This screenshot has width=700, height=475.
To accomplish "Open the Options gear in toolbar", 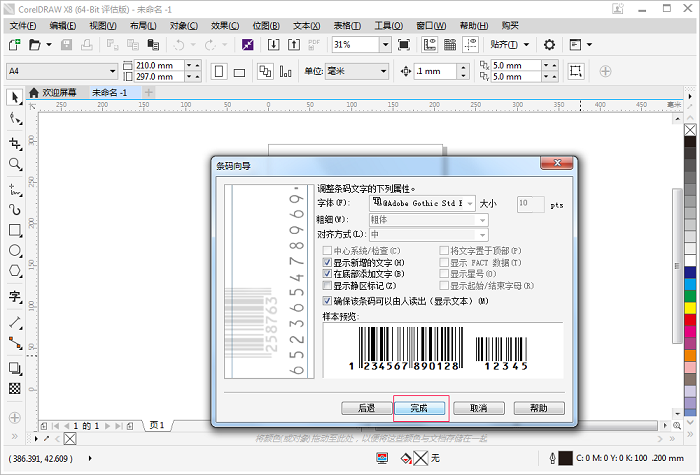I will [x=549, y=45].
